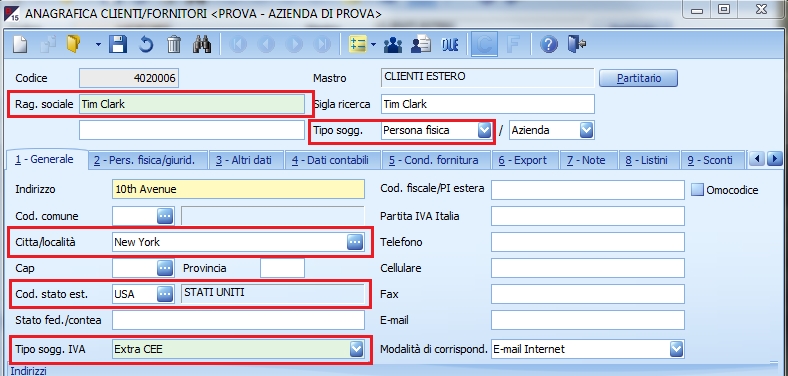Open the Tipo sogg. IVA Extra CEE dropdown
Screen dimensions: 788x376
(356, 349)
